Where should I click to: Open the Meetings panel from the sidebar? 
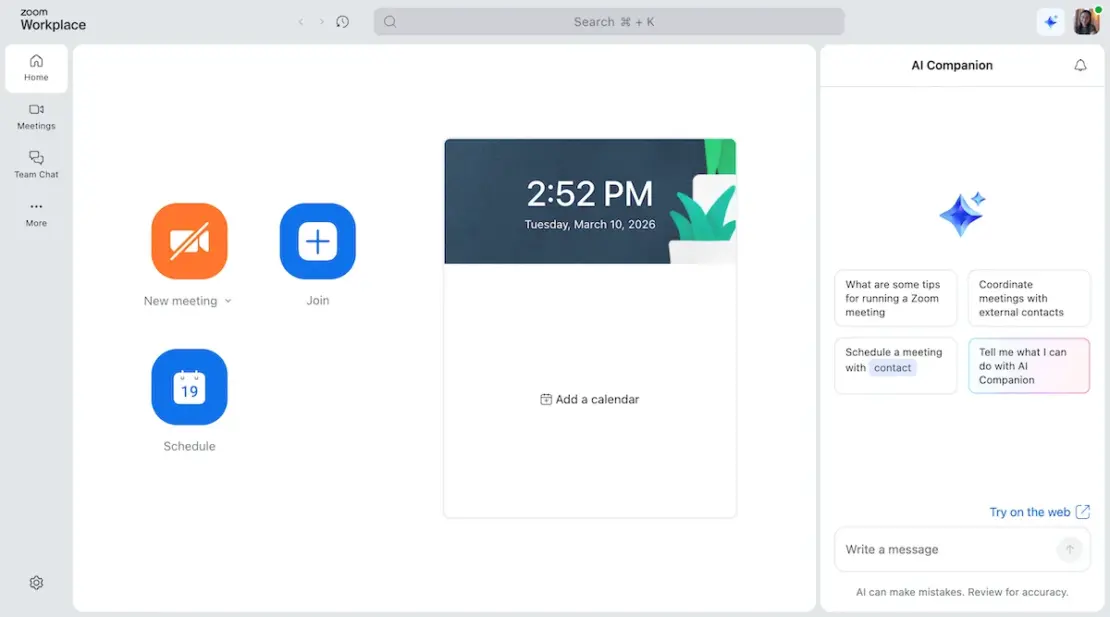(36, 118)
